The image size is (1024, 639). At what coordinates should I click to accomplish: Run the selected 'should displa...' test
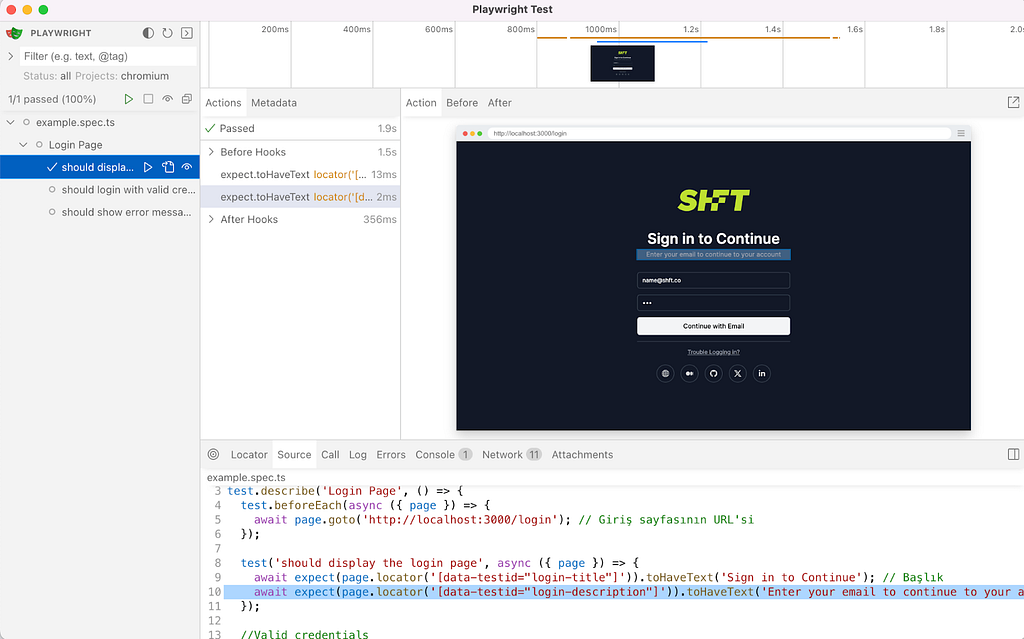[148, 167]
